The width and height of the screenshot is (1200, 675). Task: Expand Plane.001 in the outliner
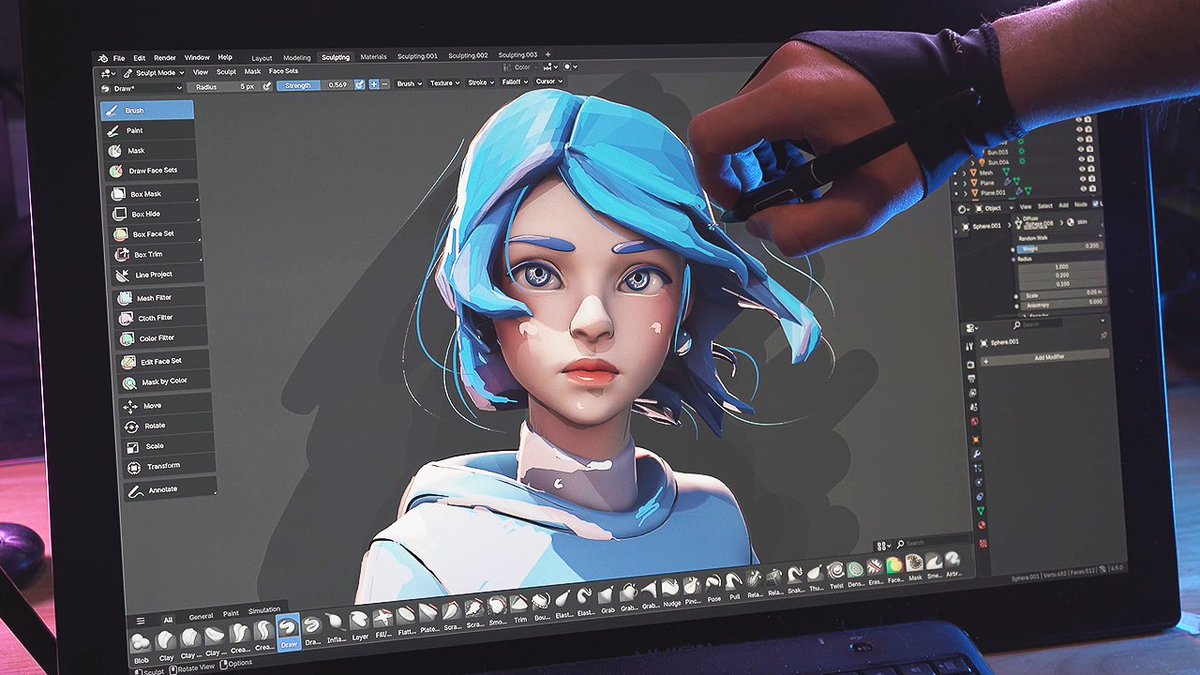point(966,193)
